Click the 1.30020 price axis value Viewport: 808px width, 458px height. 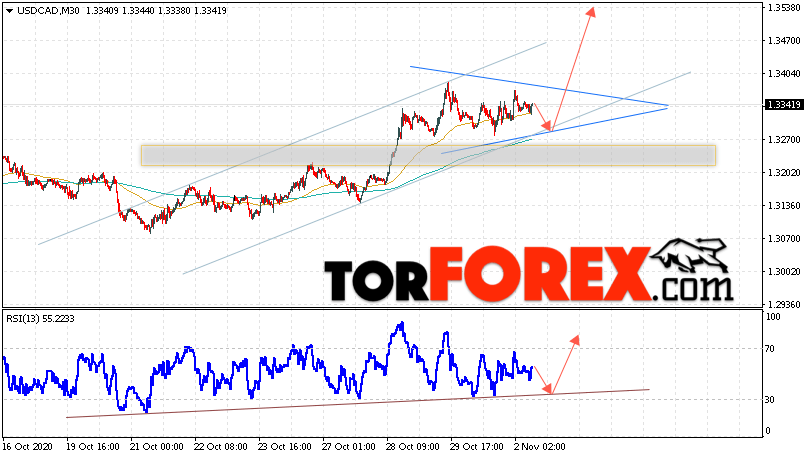[784, 272]
